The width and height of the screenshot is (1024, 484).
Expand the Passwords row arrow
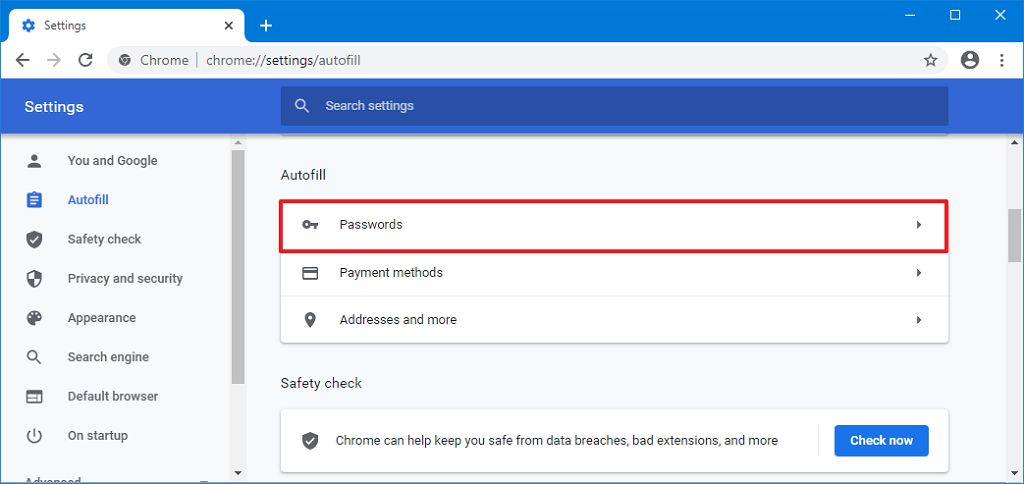coord(918,225)
